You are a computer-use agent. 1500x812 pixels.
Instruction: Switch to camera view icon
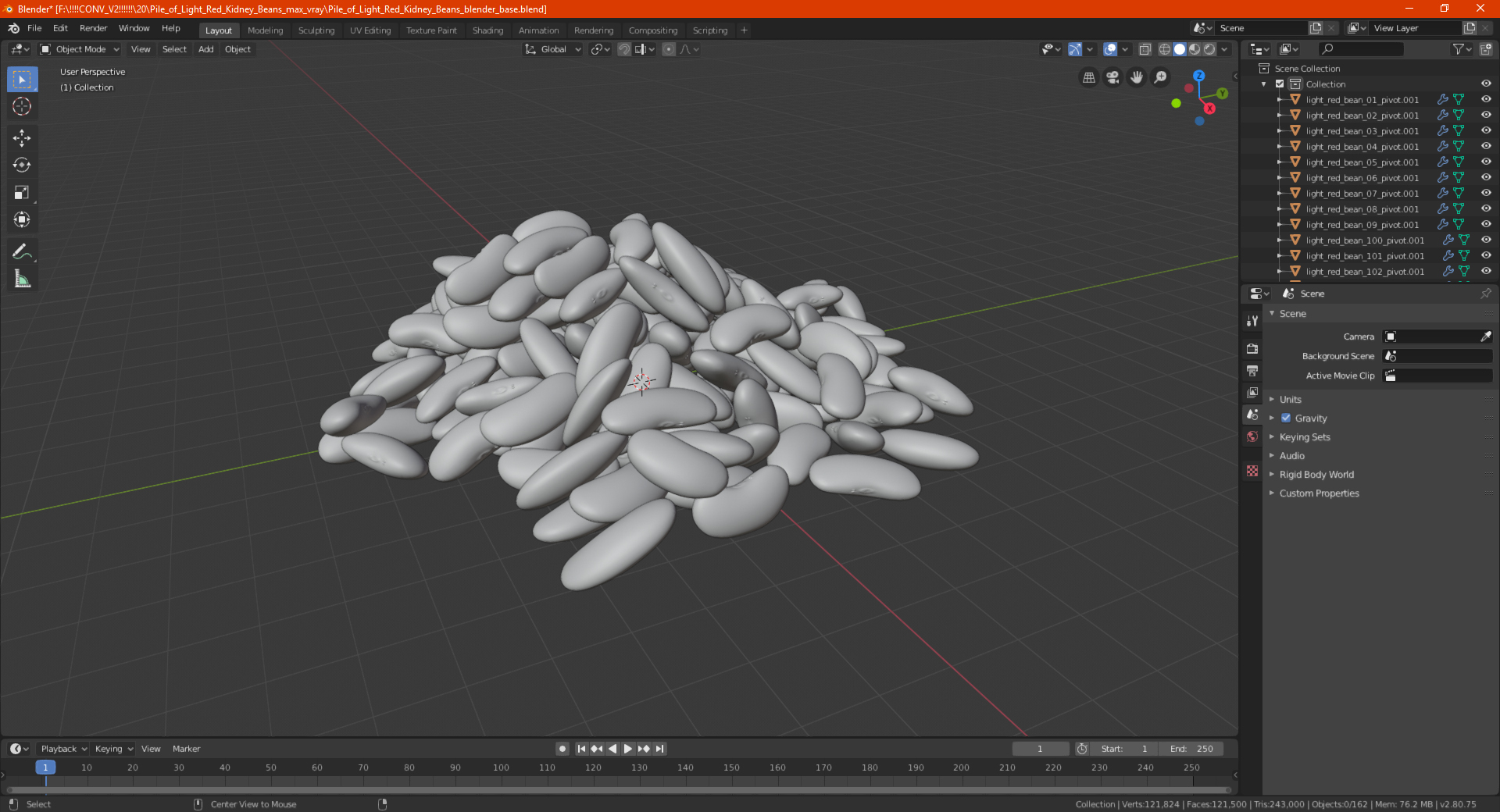pyautogui.click(x=1112, y=77)
